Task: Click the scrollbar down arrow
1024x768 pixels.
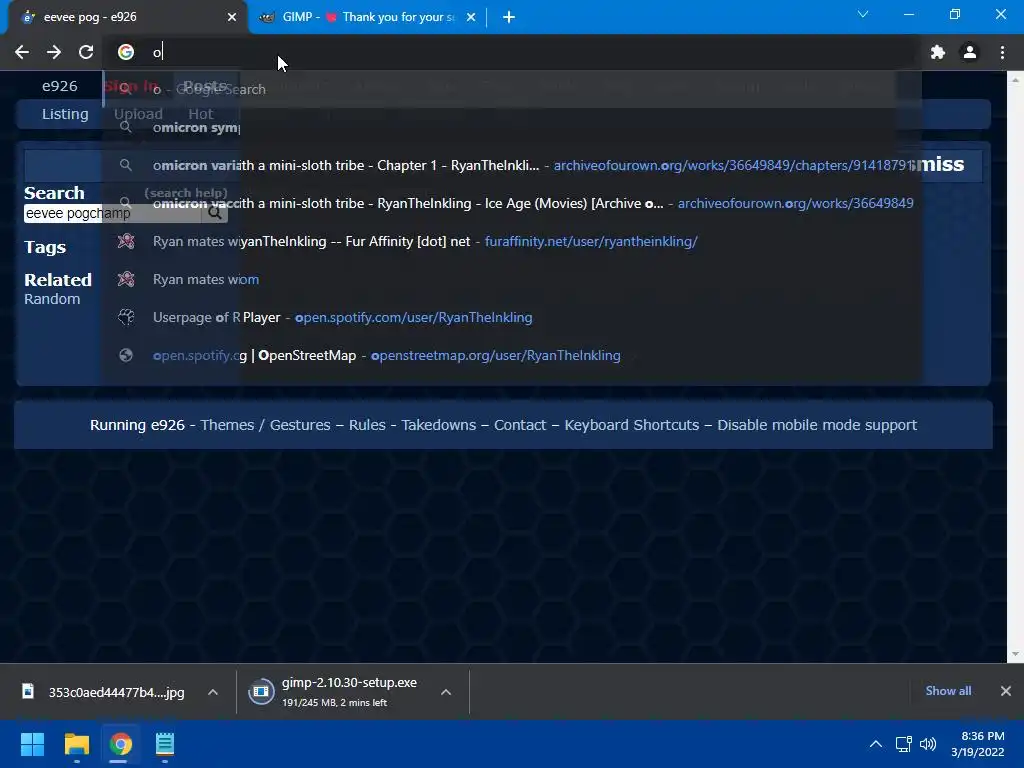Action: pos(1015,654)
